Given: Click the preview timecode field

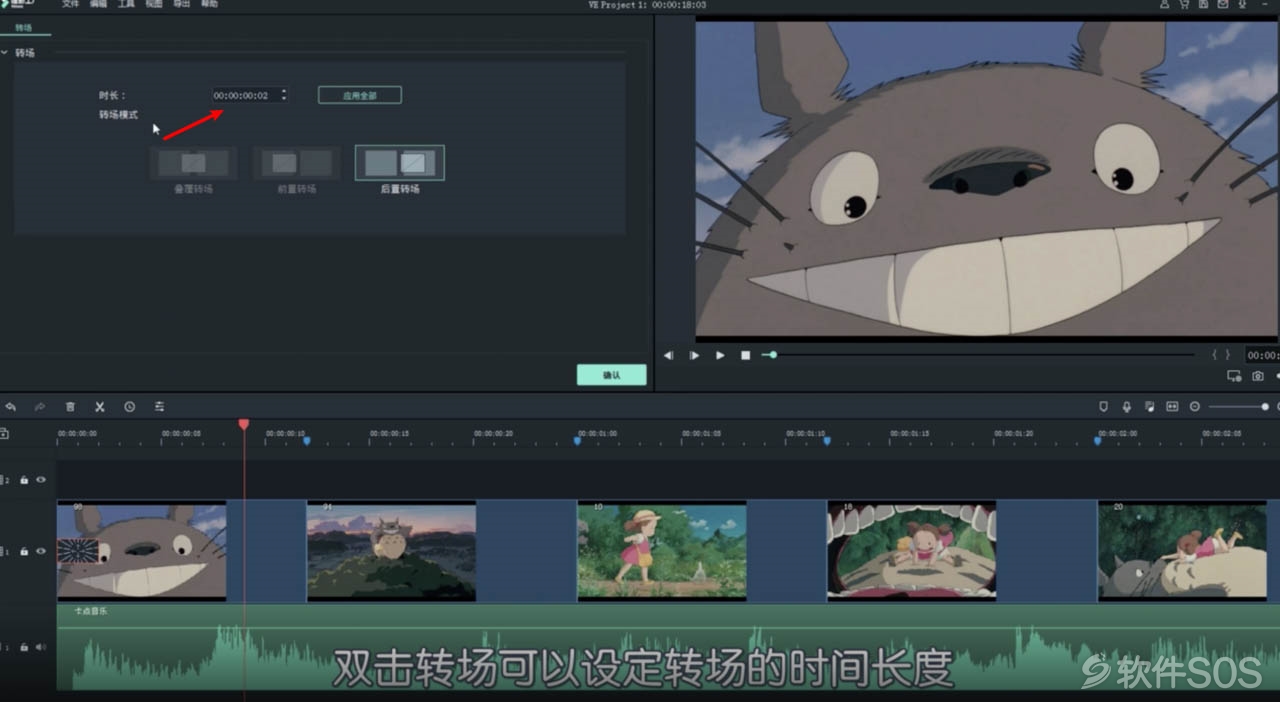Looking at the screenshot, I should point(1262,355).
